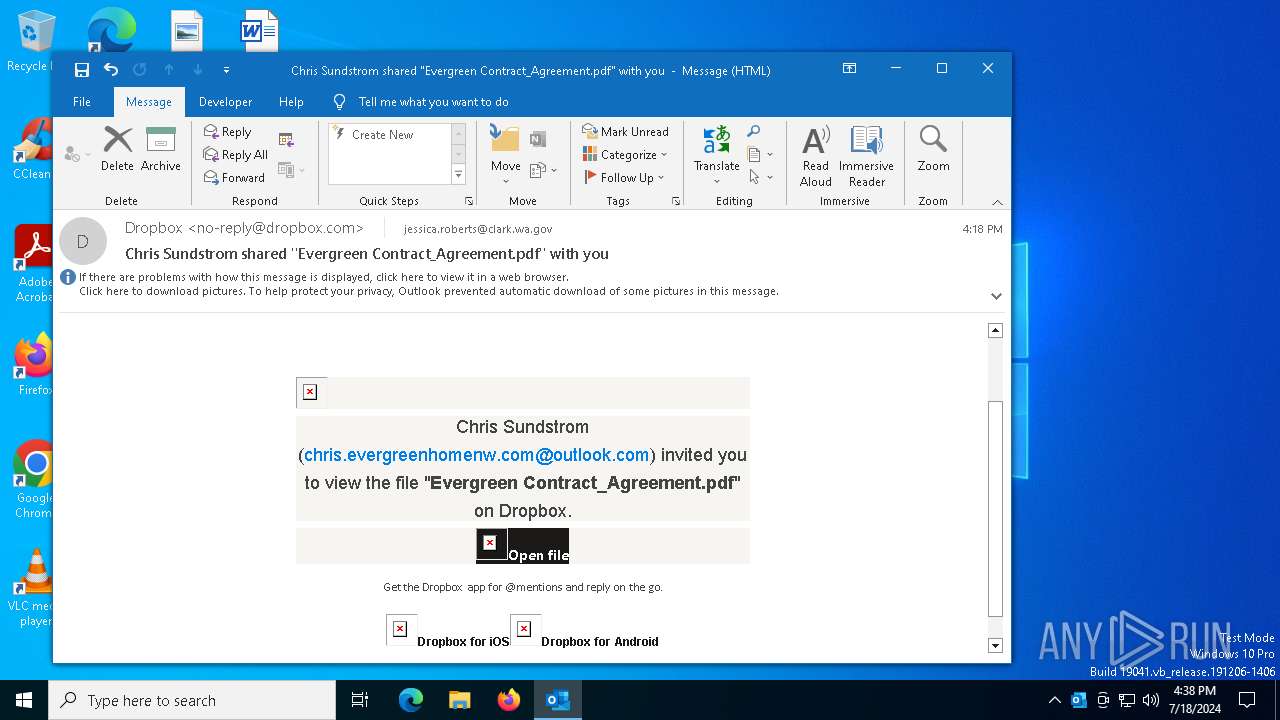
Task: Click the Undo arrow in quick access toolbar
Action: (111, 70)
